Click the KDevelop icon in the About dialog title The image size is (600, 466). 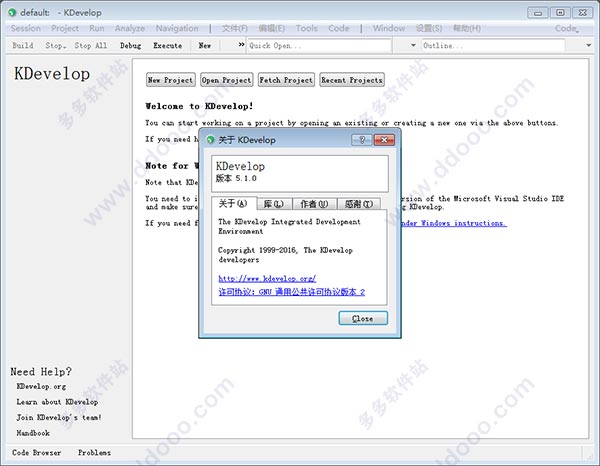click(x=210, y=140)
